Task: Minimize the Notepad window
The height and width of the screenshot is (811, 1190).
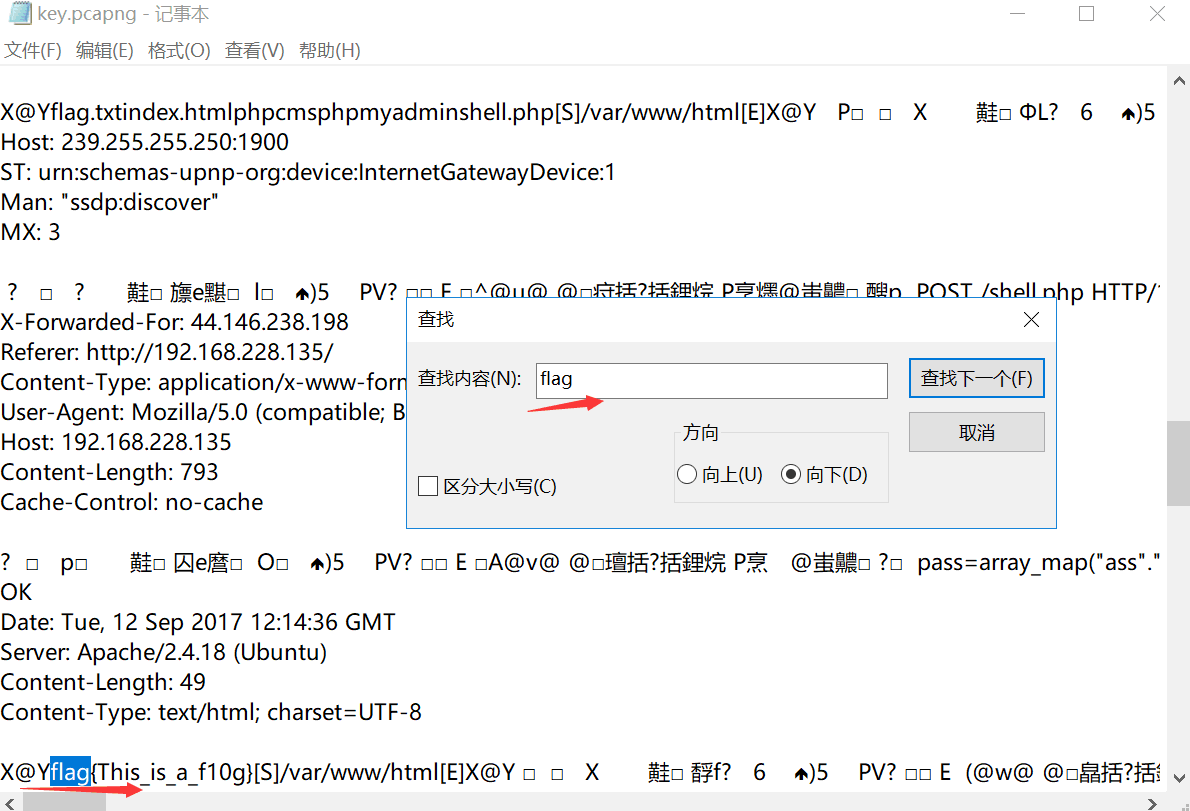Action: (1018, 14)
